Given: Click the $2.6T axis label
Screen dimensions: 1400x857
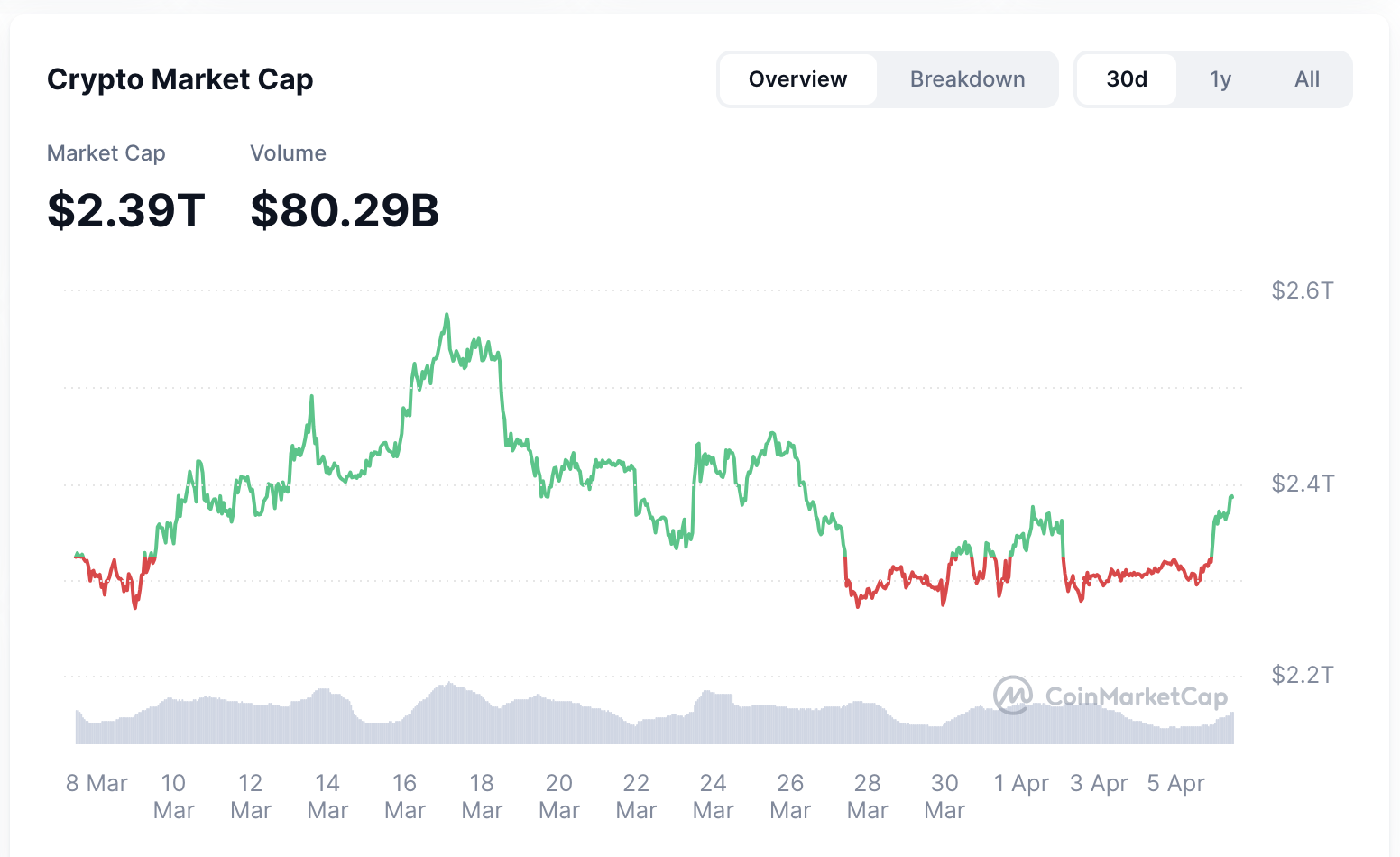Looking at the screenshot, I should tap(1302, 290).
